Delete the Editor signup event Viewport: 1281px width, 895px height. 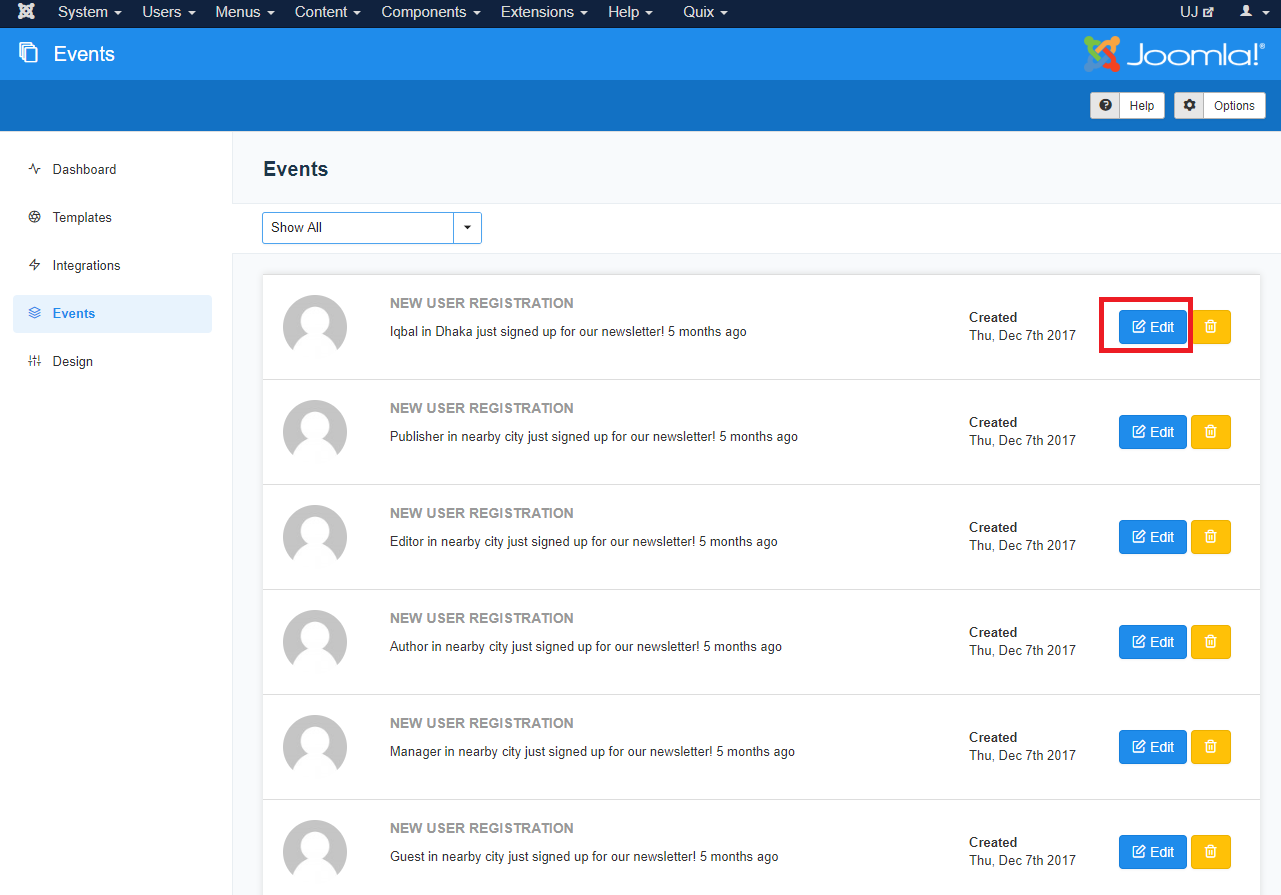click(1211, 537)
